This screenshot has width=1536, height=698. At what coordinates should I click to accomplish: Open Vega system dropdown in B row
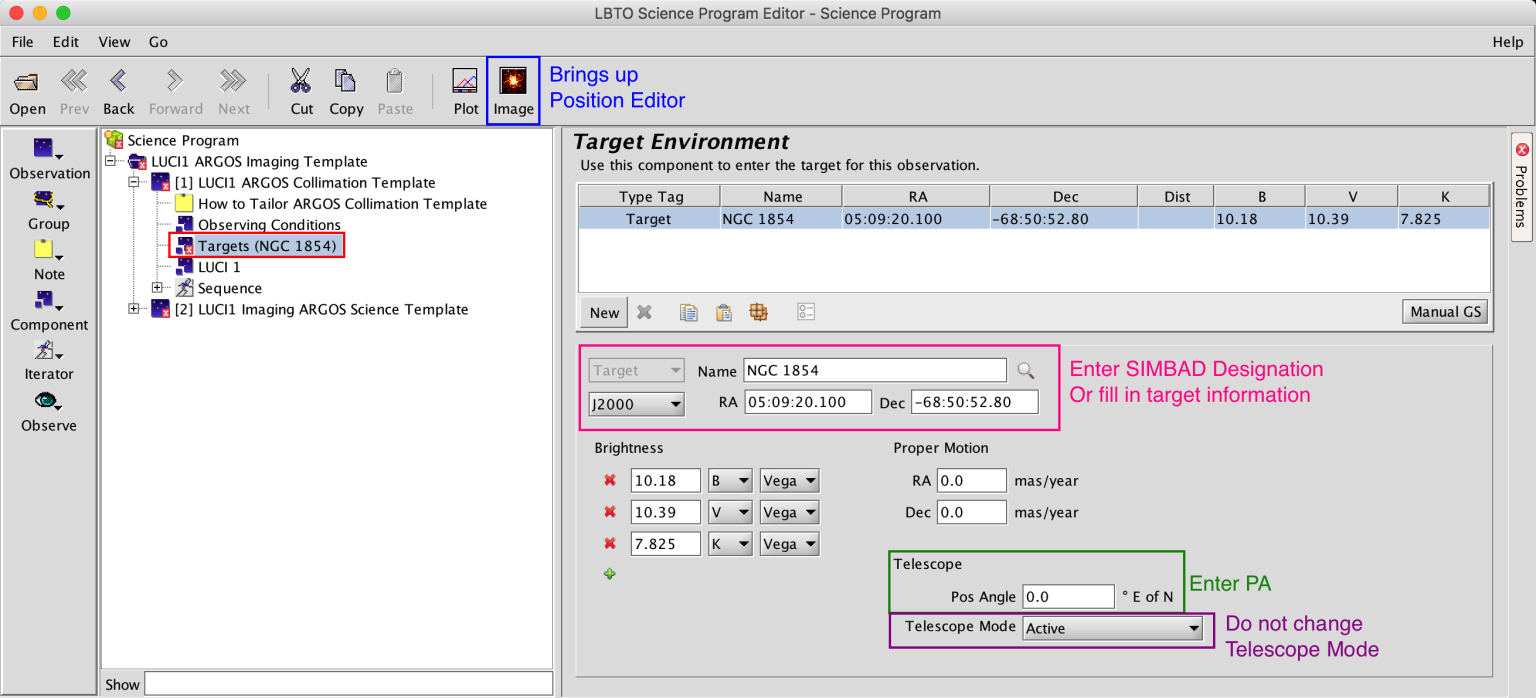click(790, 481)
